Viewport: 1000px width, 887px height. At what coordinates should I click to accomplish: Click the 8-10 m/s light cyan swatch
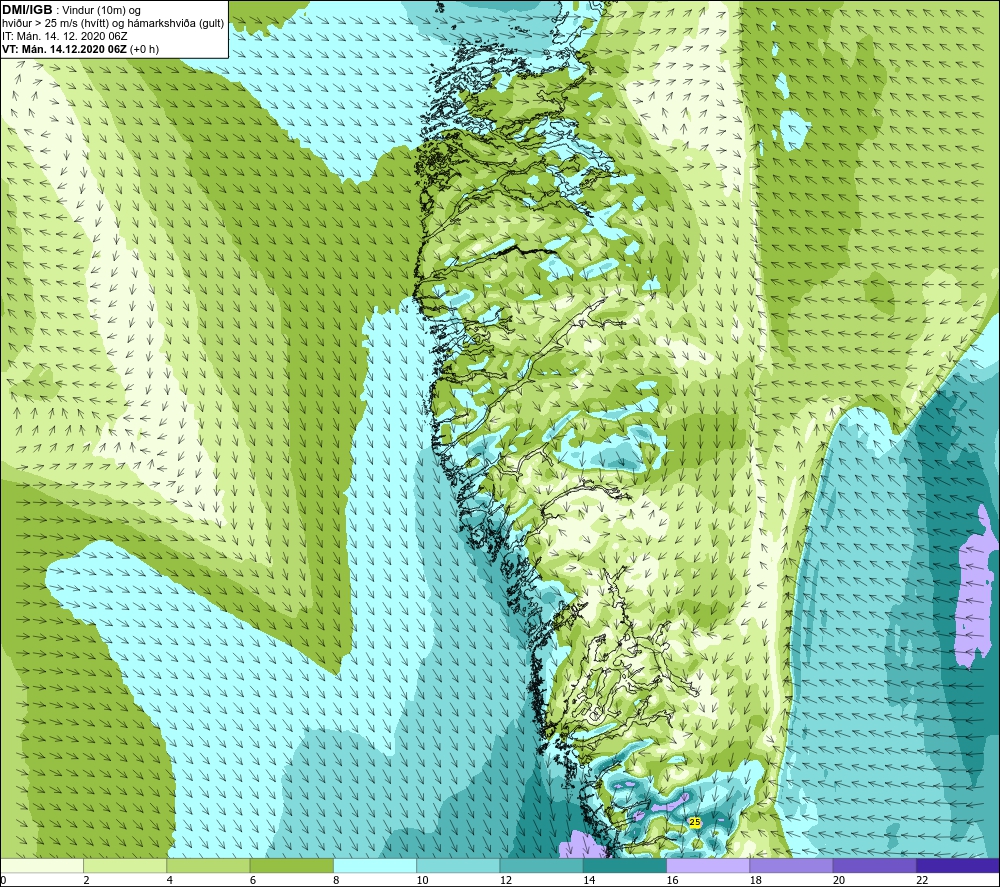[375, 865]
